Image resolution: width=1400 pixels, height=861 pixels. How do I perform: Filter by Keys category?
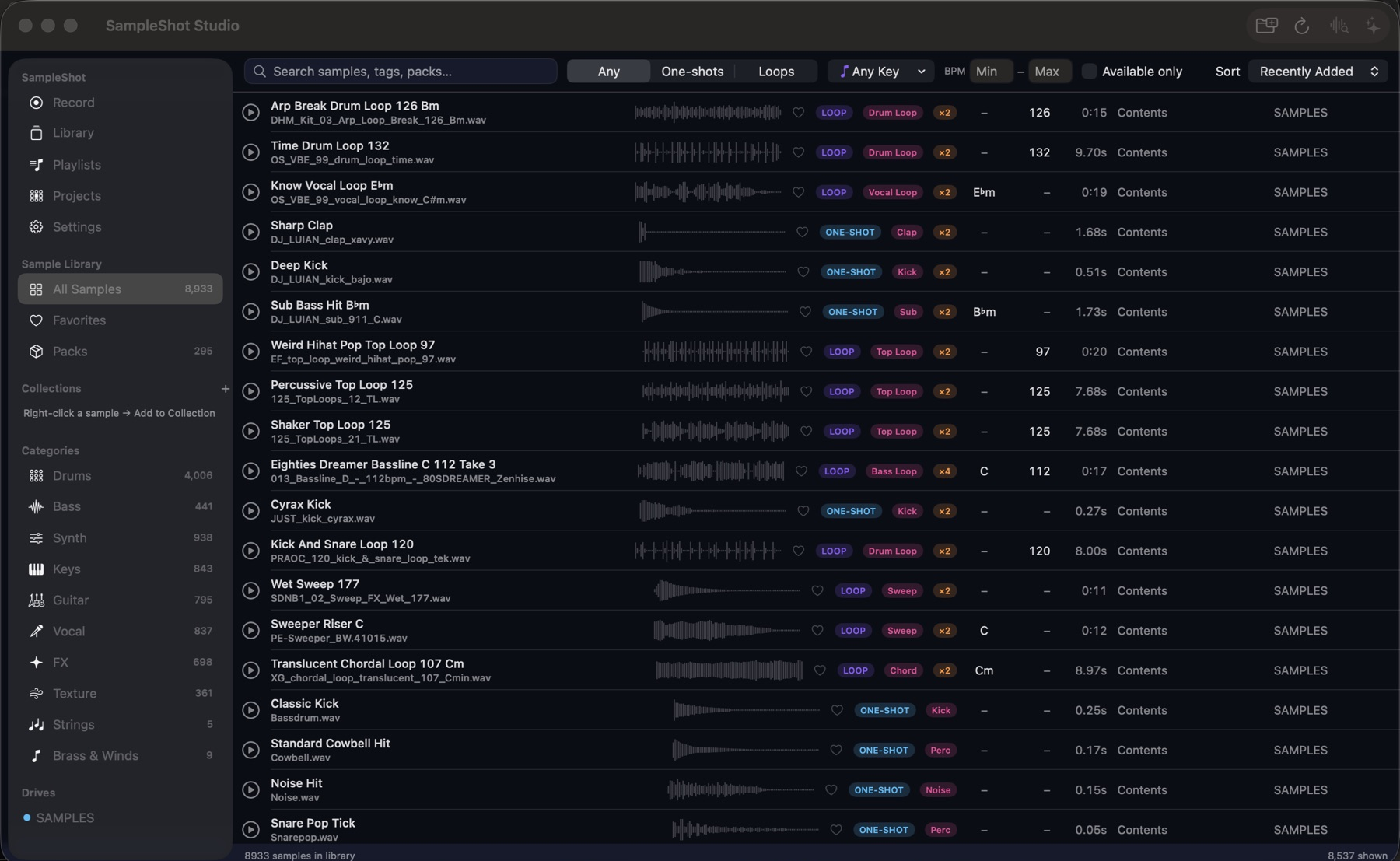pos(120,569)
